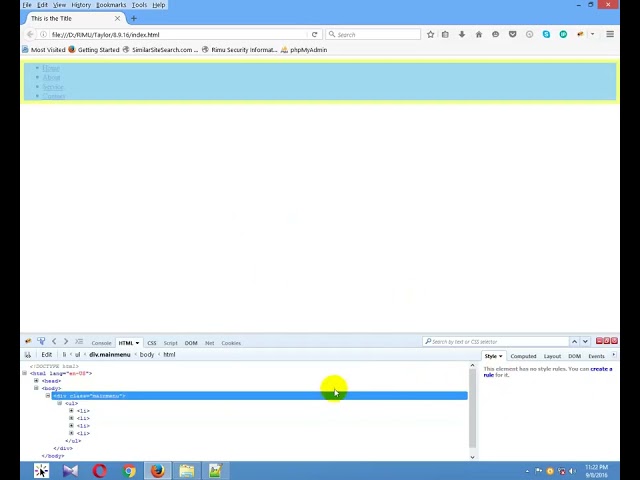Click the About link on page

click(x=51, y=78)
